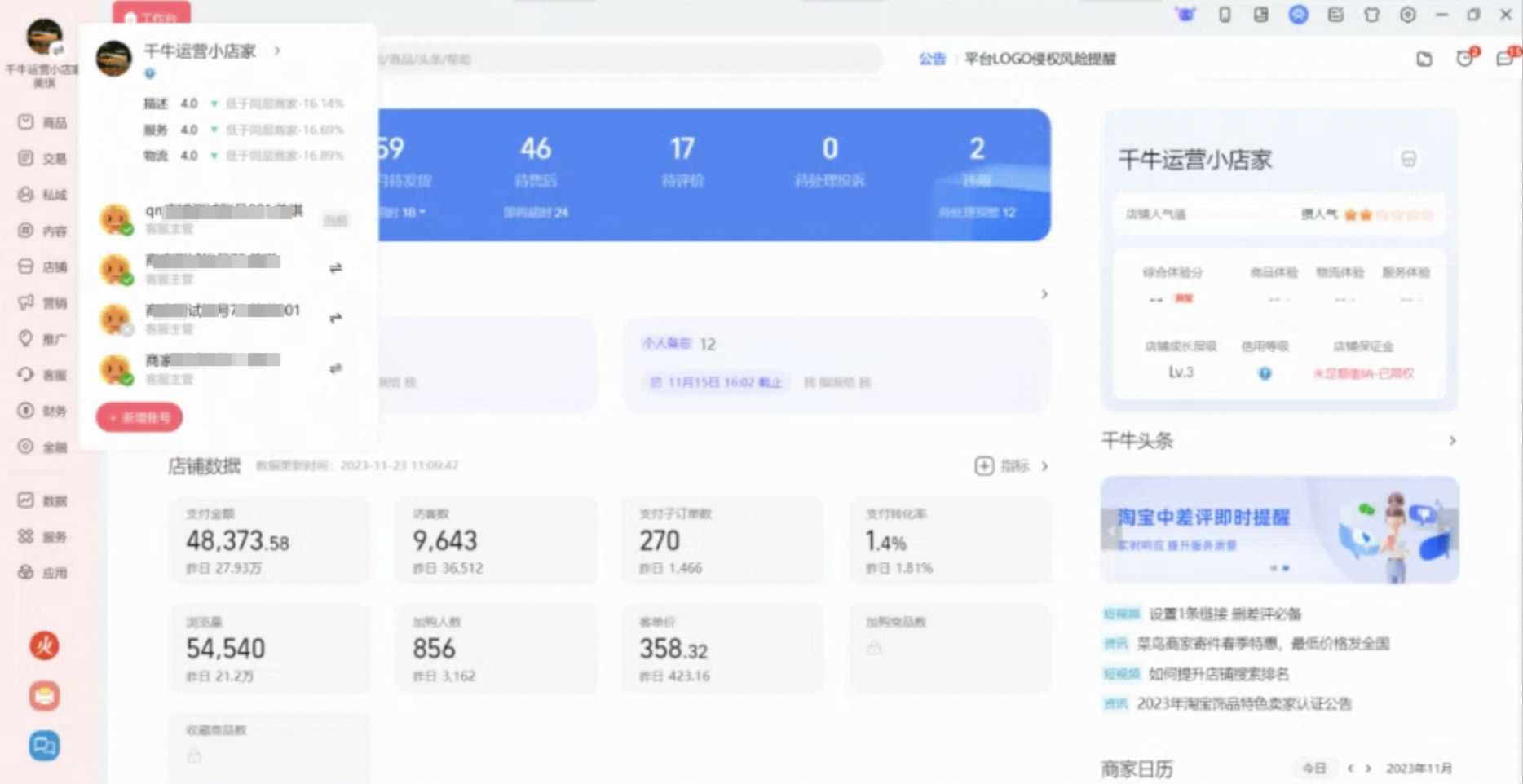Open the 交易 sidebar section
Image resolution: width=1523 pixels, height=784 pixels.
click(42, 158)
